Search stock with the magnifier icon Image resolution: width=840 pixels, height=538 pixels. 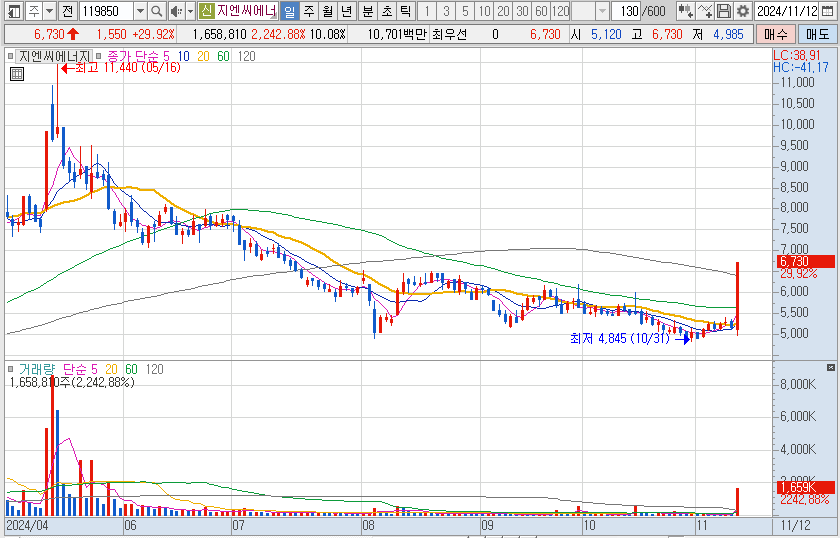pos(156,11)
